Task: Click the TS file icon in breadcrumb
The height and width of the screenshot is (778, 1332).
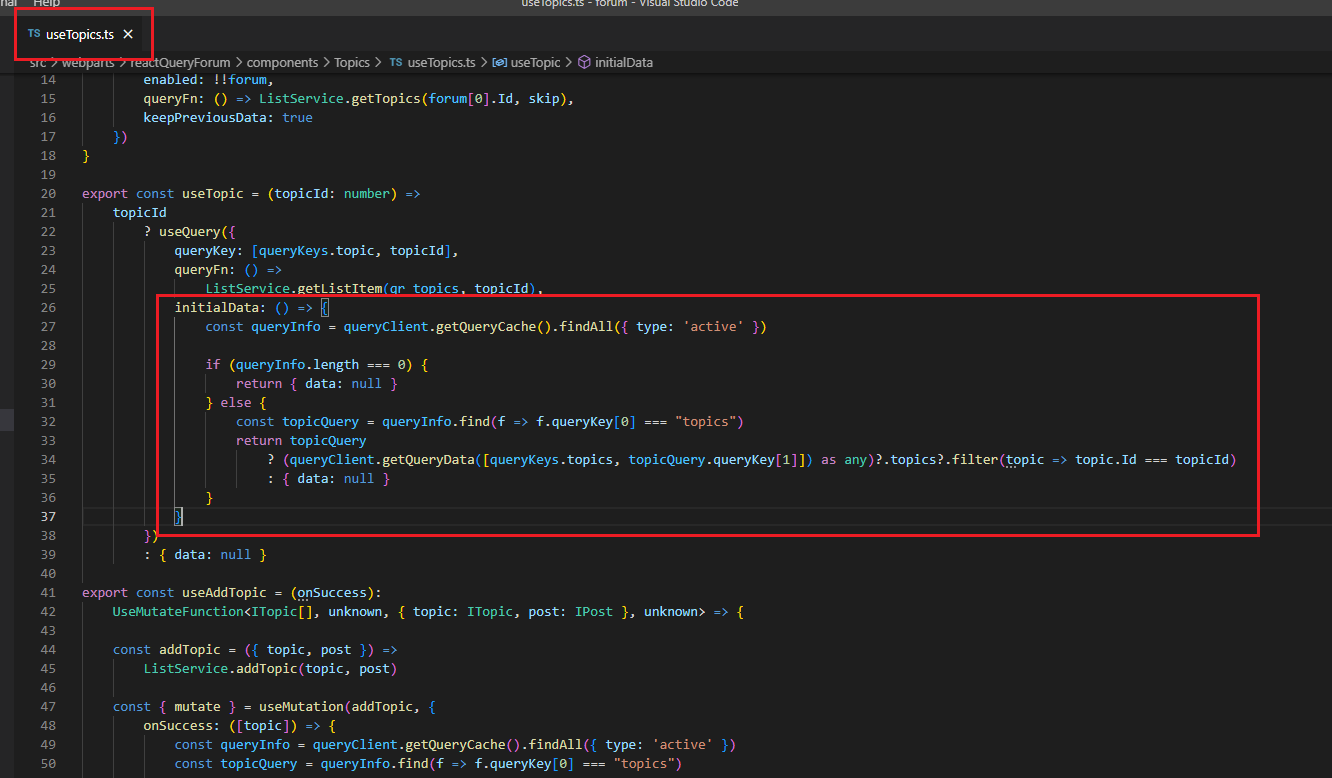Action: tap(396, 62)
